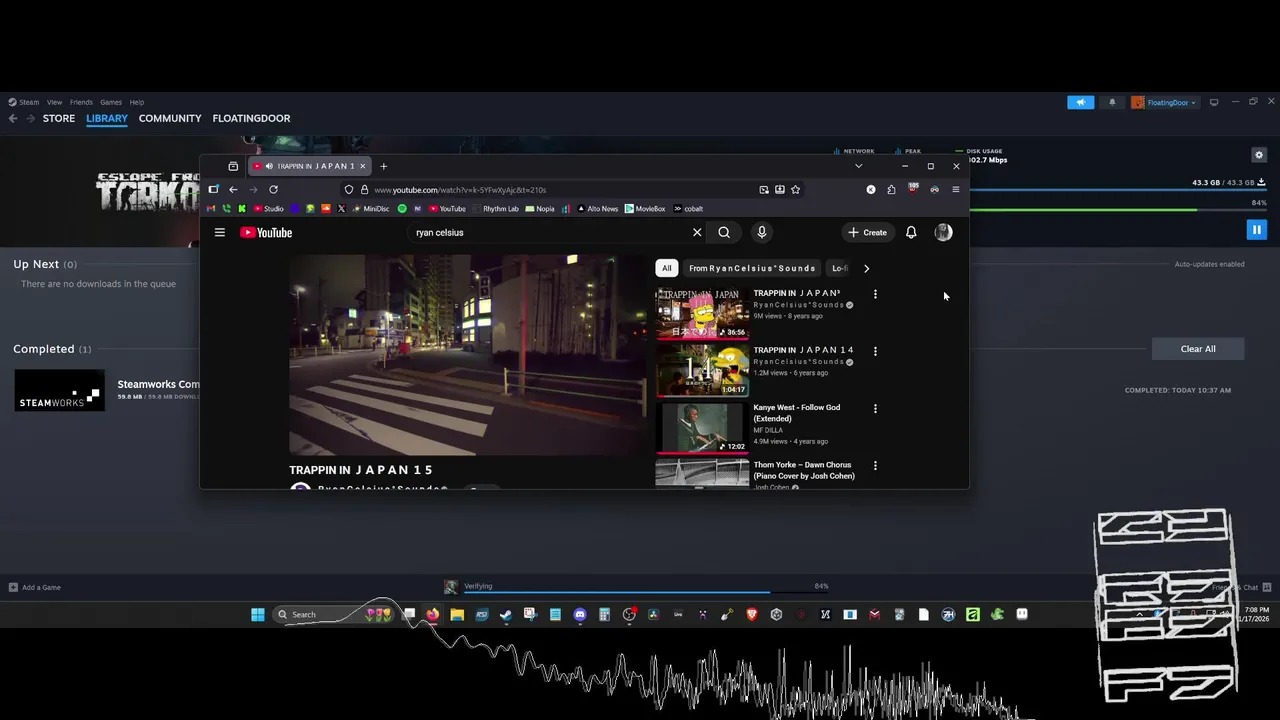Open the YouTube account avatar menu

pyautogui.click(x=943, y=232)
